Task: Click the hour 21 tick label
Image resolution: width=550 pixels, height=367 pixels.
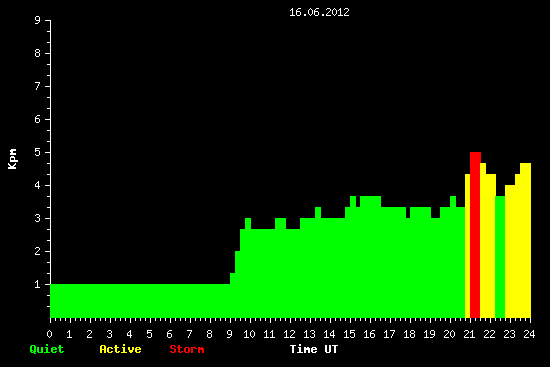Action: [x=469, y=334]
